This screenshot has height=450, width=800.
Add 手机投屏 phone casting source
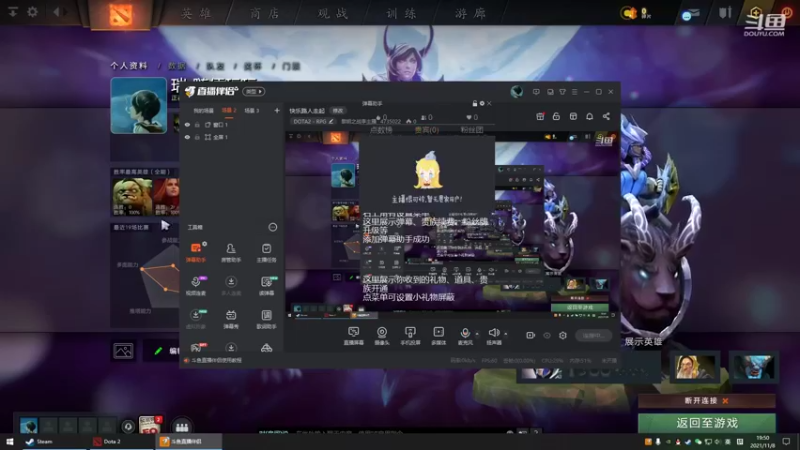point(410,336)
